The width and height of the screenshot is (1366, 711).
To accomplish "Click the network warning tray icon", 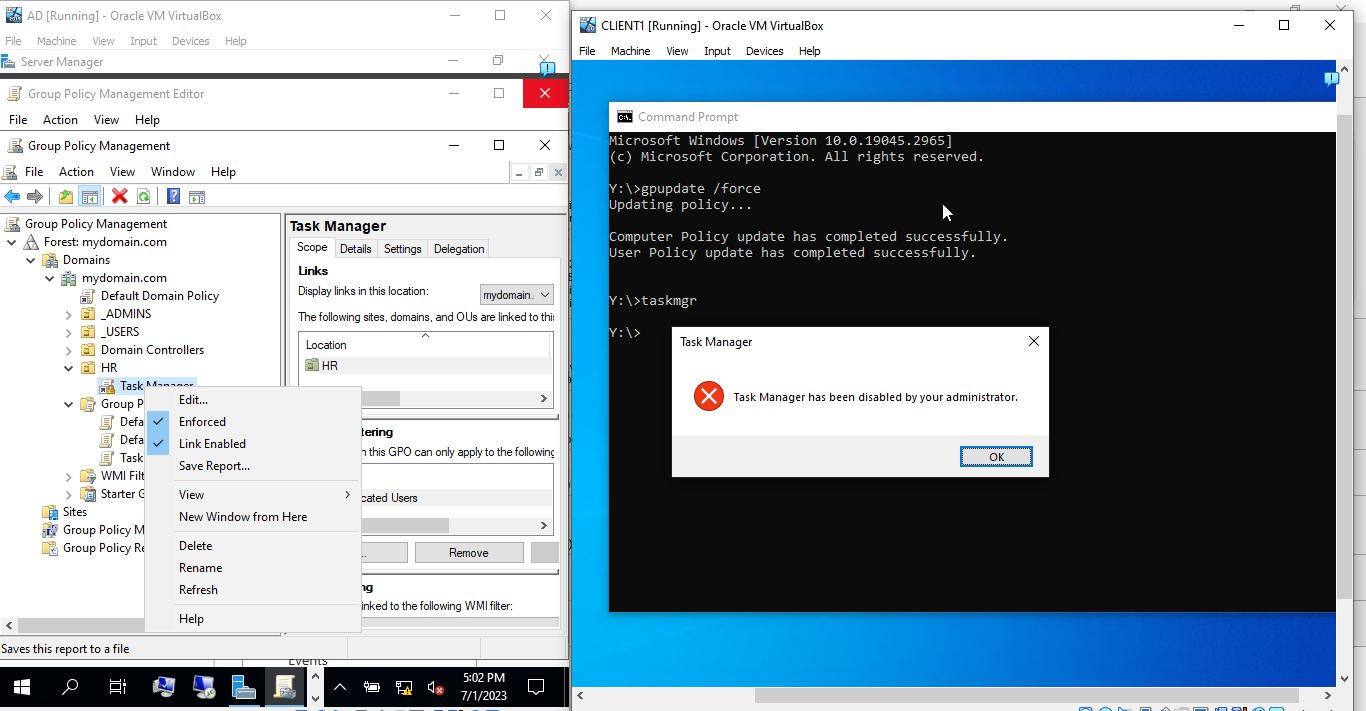I will (x=404, y=687).
